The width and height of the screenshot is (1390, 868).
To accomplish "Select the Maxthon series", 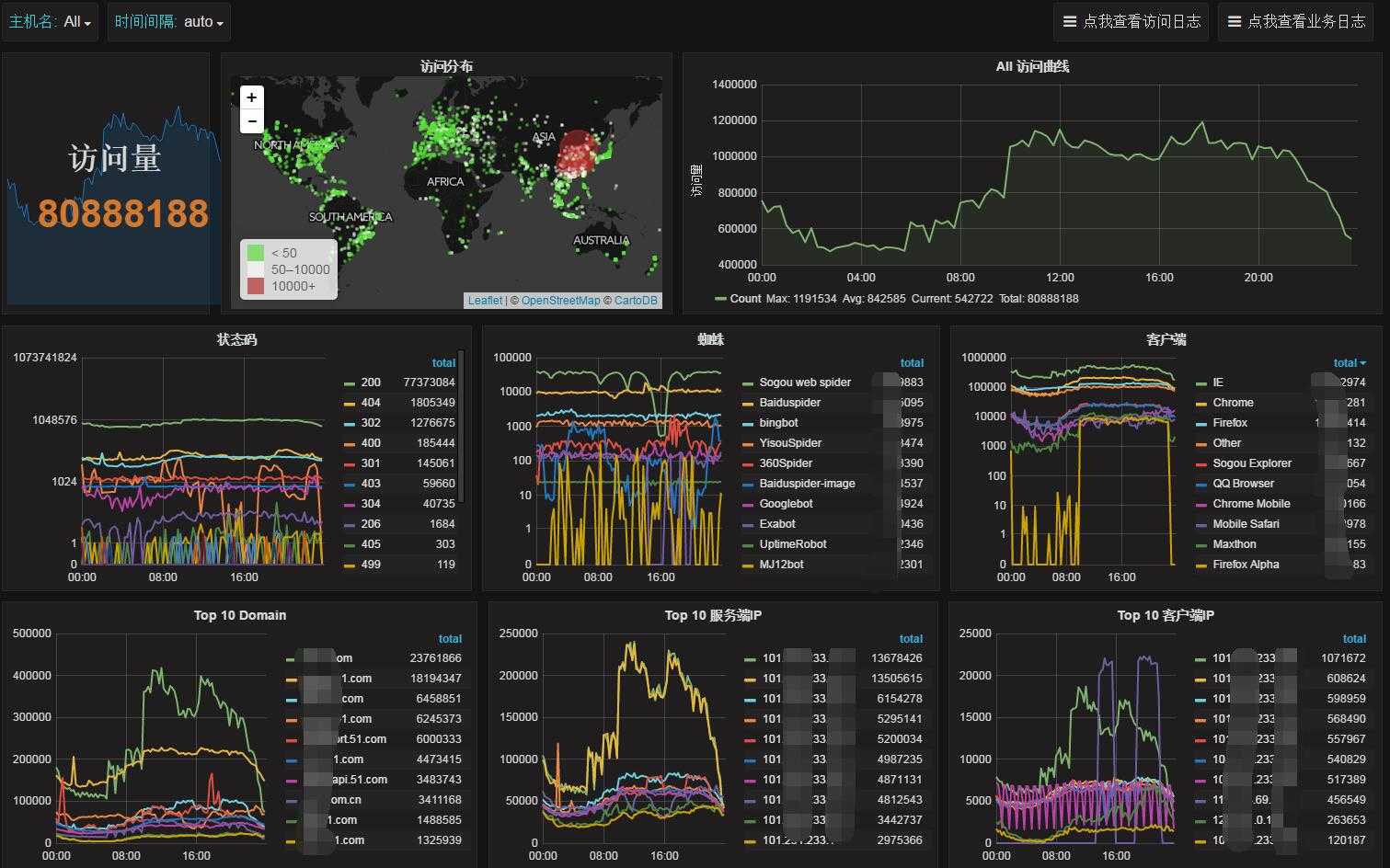I will (1235, 544).
